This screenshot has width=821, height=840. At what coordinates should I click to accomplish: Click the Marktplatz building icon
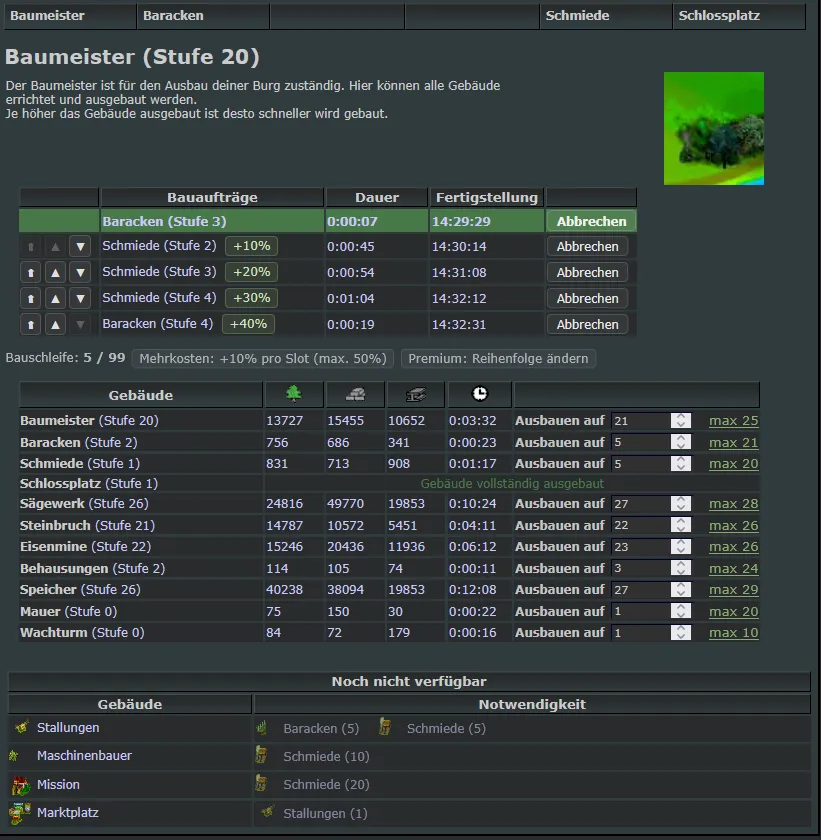(x=20, y=813)
